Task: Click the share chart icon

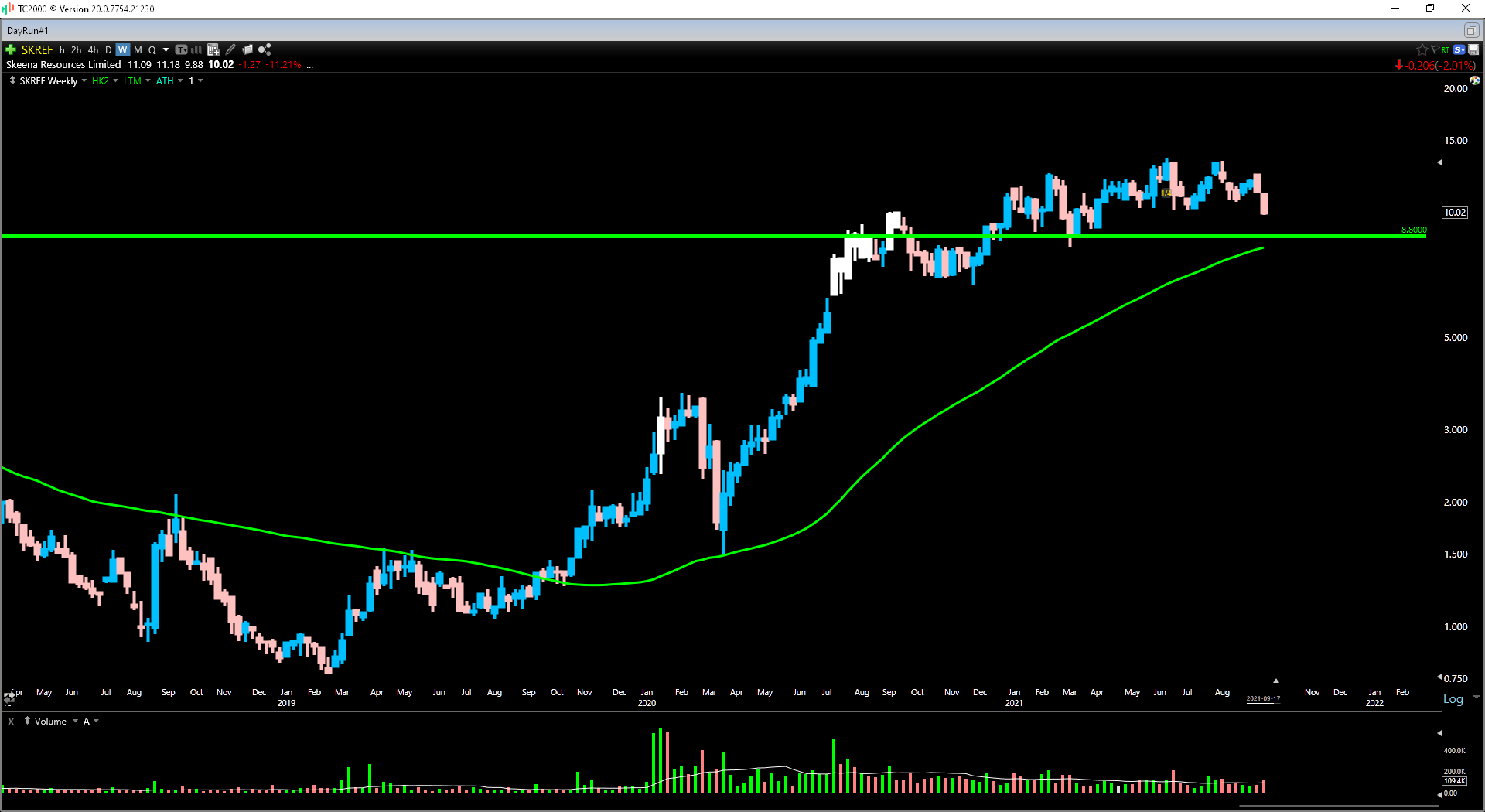Action: (x=265, y=49)
